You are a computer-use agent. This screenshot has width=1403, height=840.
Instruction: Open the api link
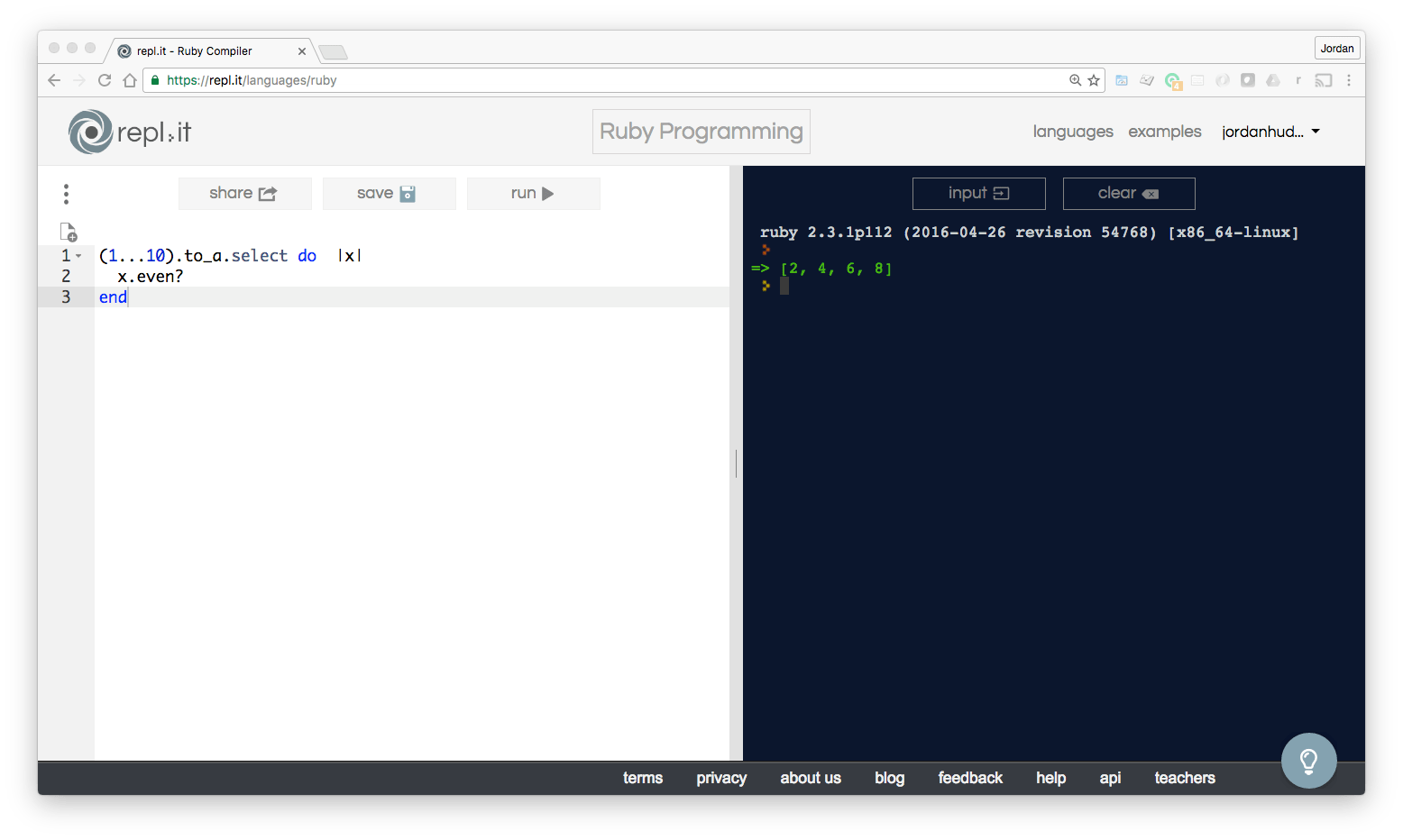tap(1110, 778)
